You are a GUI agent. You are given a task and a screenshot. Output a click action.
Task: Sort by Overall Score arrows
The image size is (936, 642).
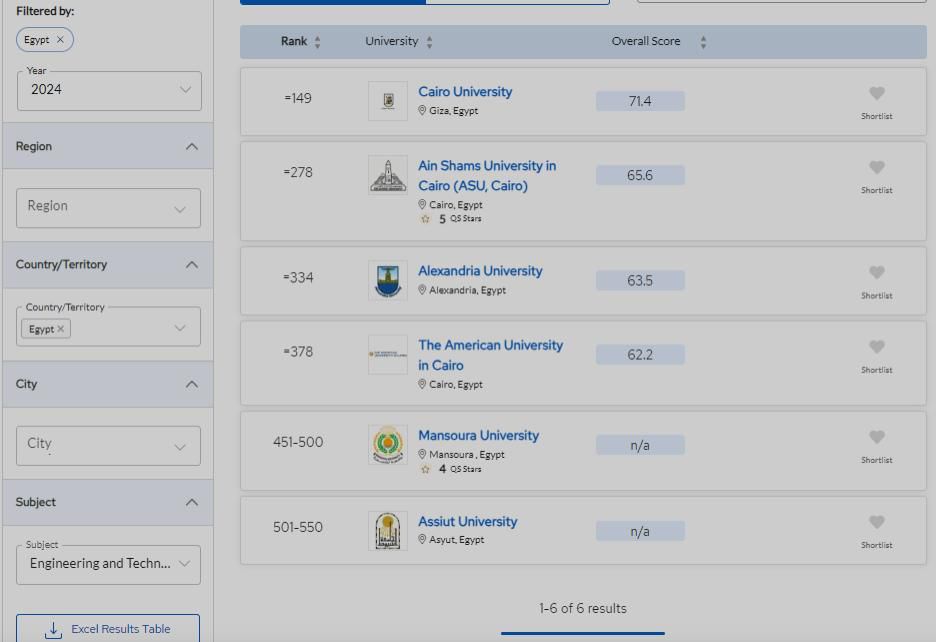click(703, 42)
